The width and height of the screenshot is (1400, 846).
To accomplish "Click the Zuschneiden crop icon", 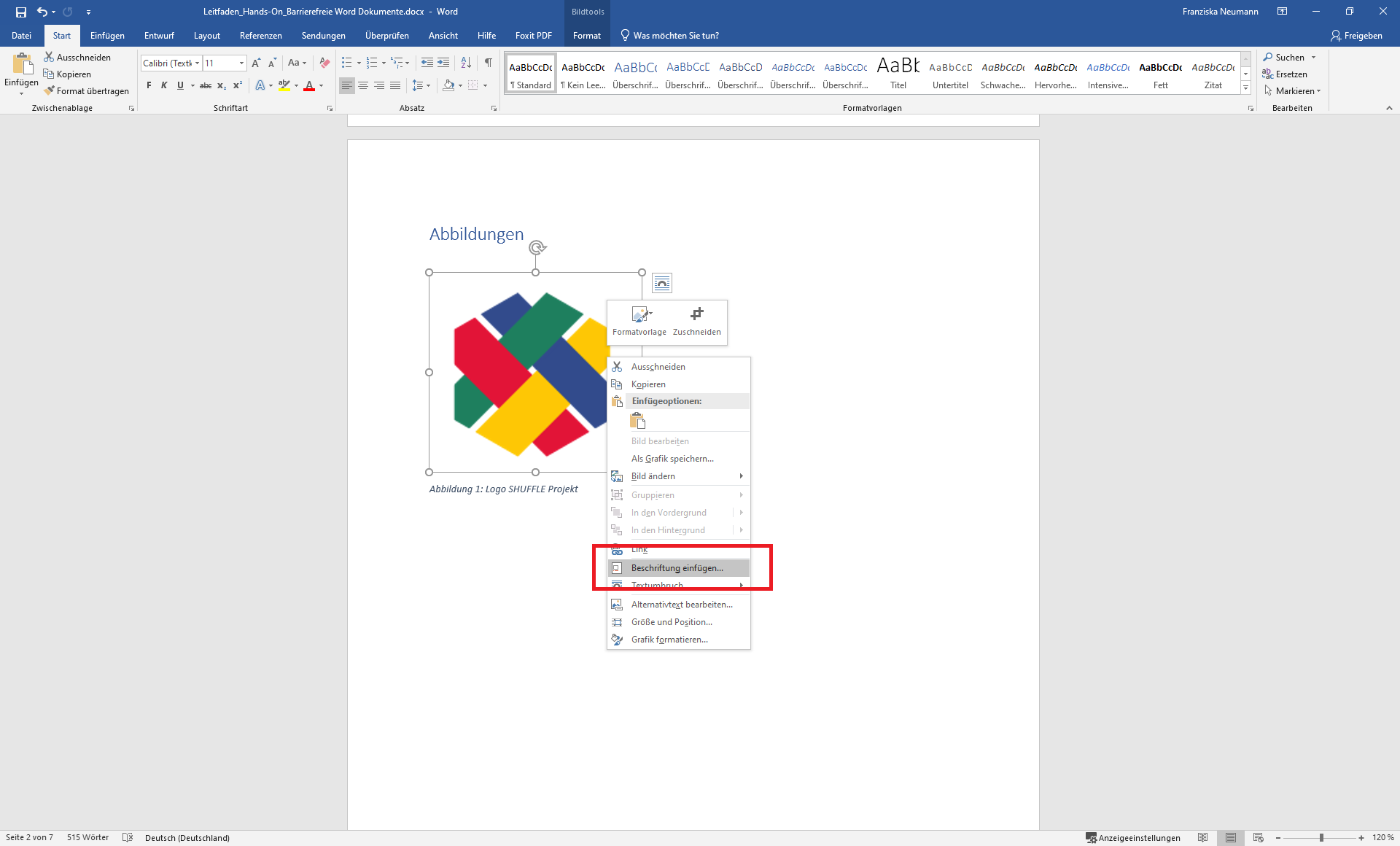I will (696, 314).
